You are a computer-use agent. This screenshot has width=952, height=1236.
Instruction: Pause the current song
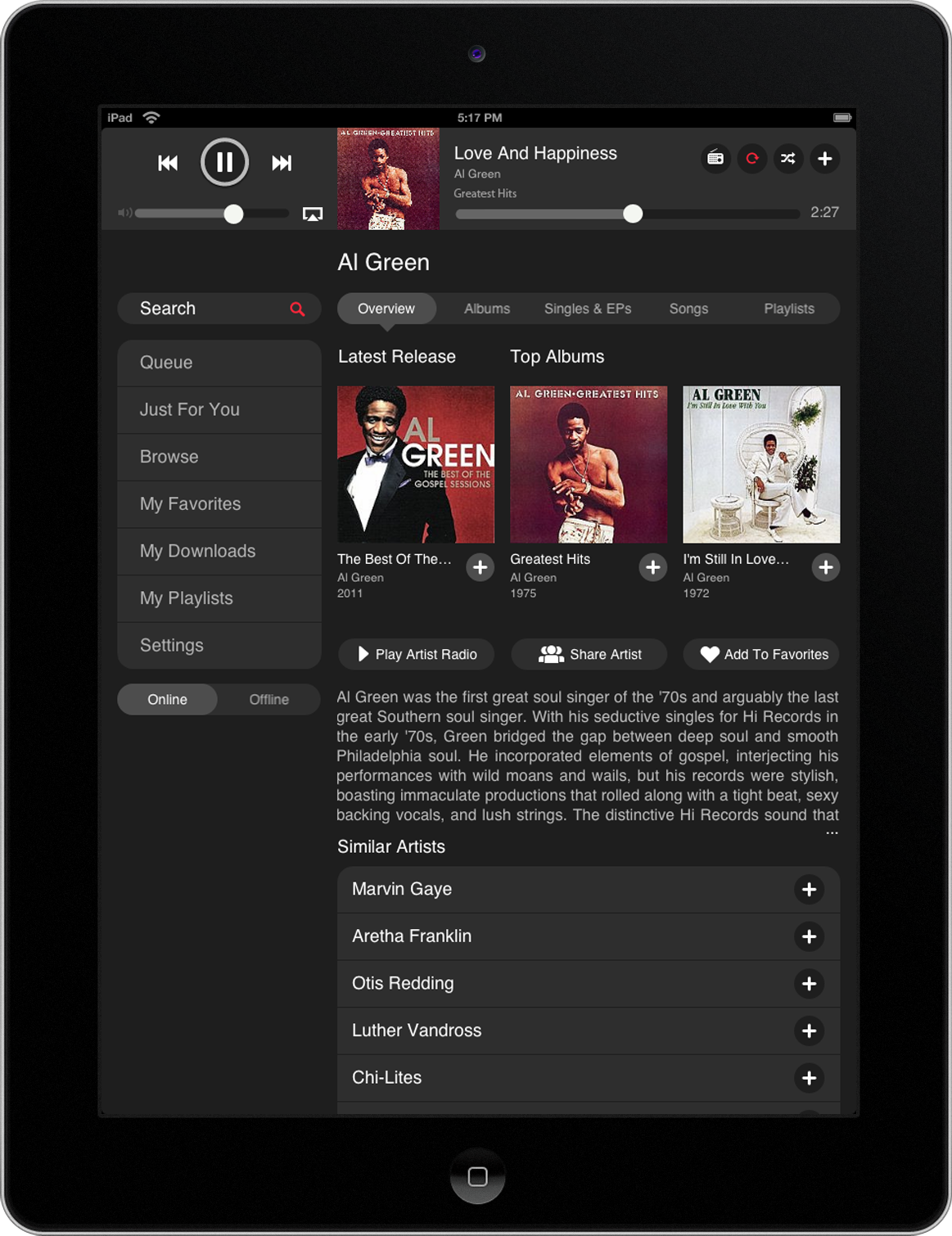coord(224,162)
